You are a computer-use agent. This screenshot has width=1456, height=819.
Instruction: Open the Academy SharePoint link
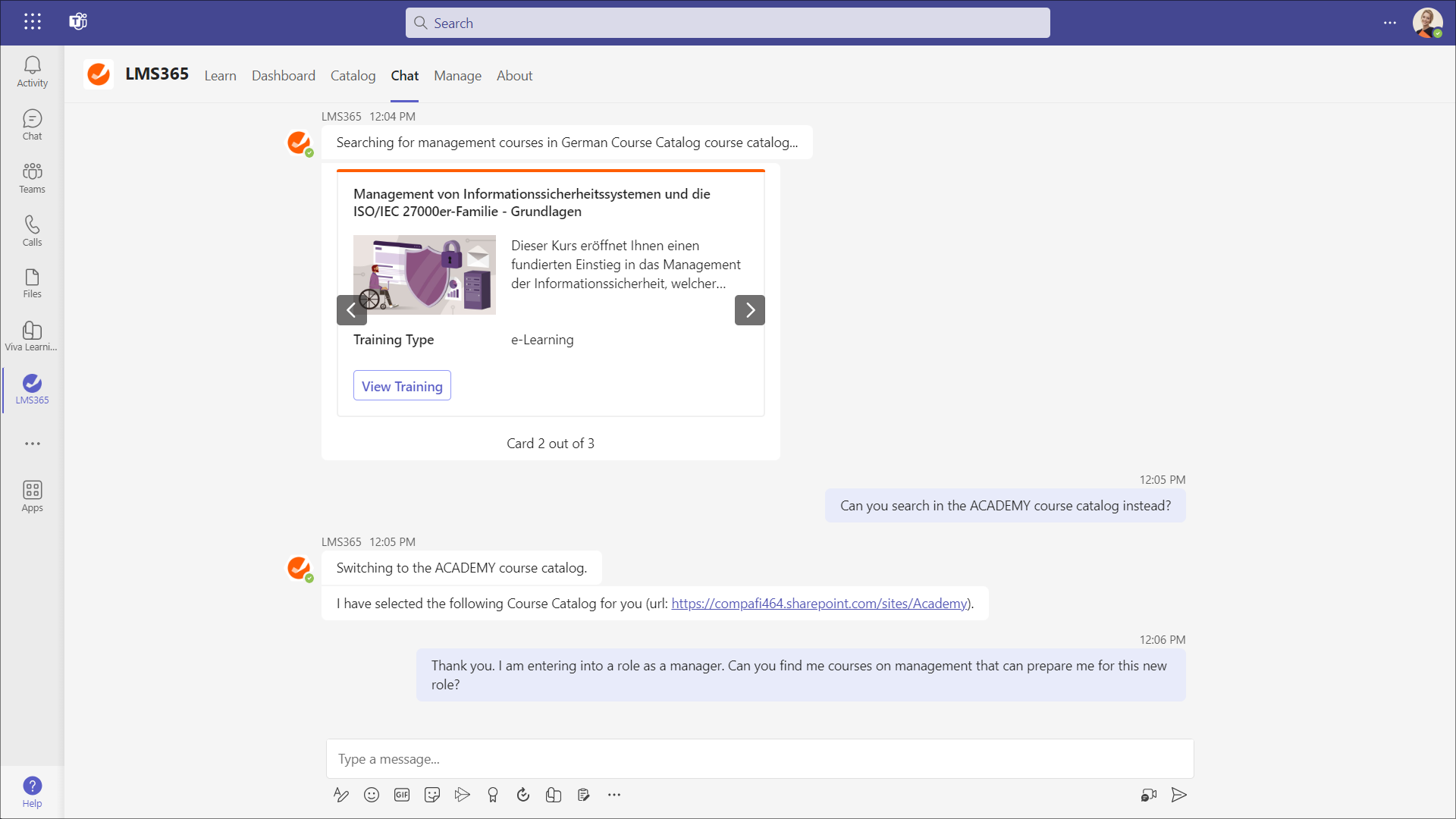pyautogui.click(x=819, y=604)
